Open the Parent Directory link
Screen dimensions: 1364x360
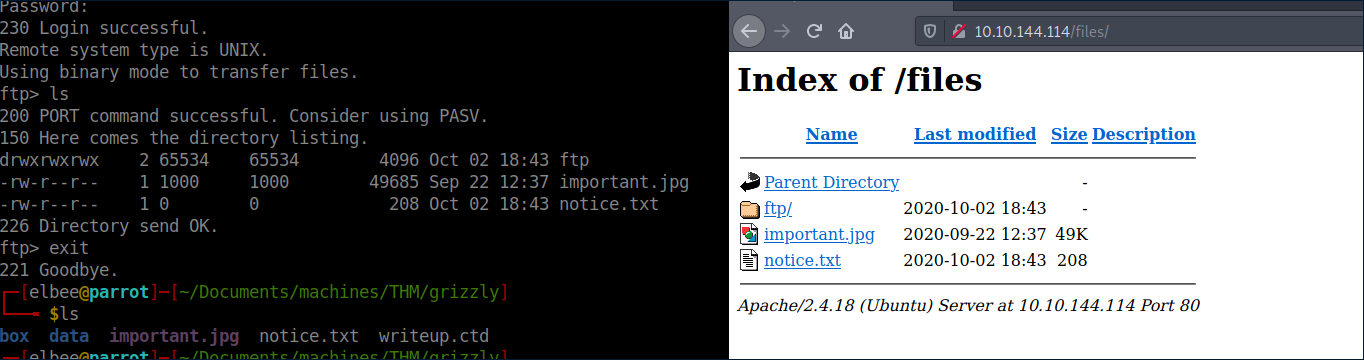[x=831, y=182]
